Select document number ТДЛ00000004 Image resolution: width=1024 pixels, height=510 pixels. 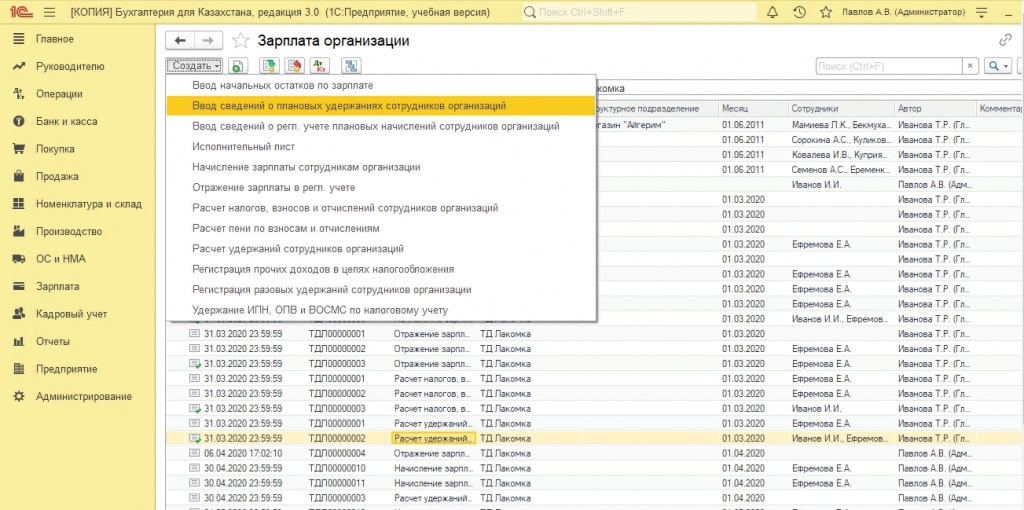[x=337, y=453]
